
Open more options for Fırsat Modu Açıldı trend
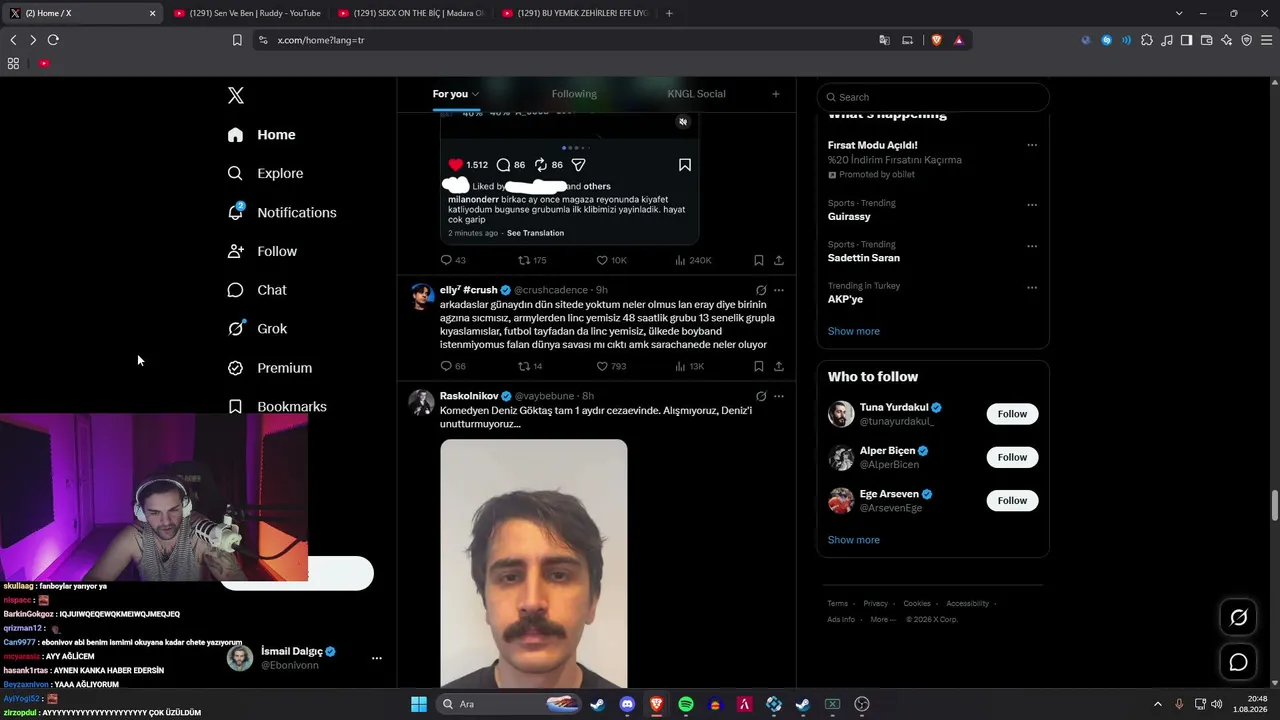click(1032, 145)
